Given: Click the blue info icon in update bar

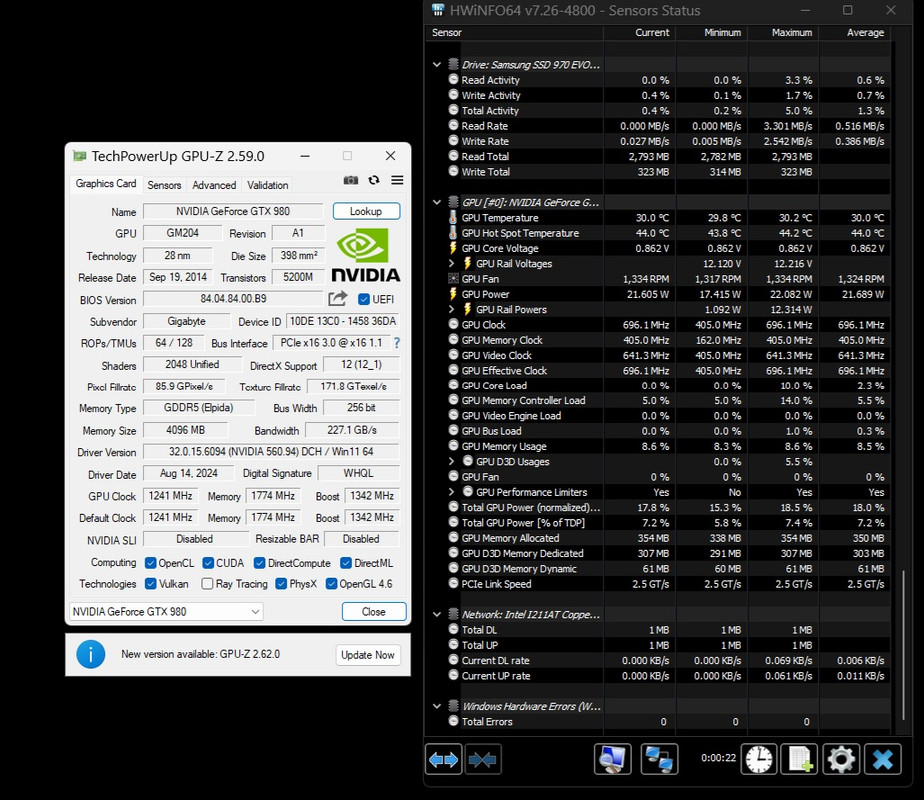Looking at the screenshot, I should tap(91, 654).
